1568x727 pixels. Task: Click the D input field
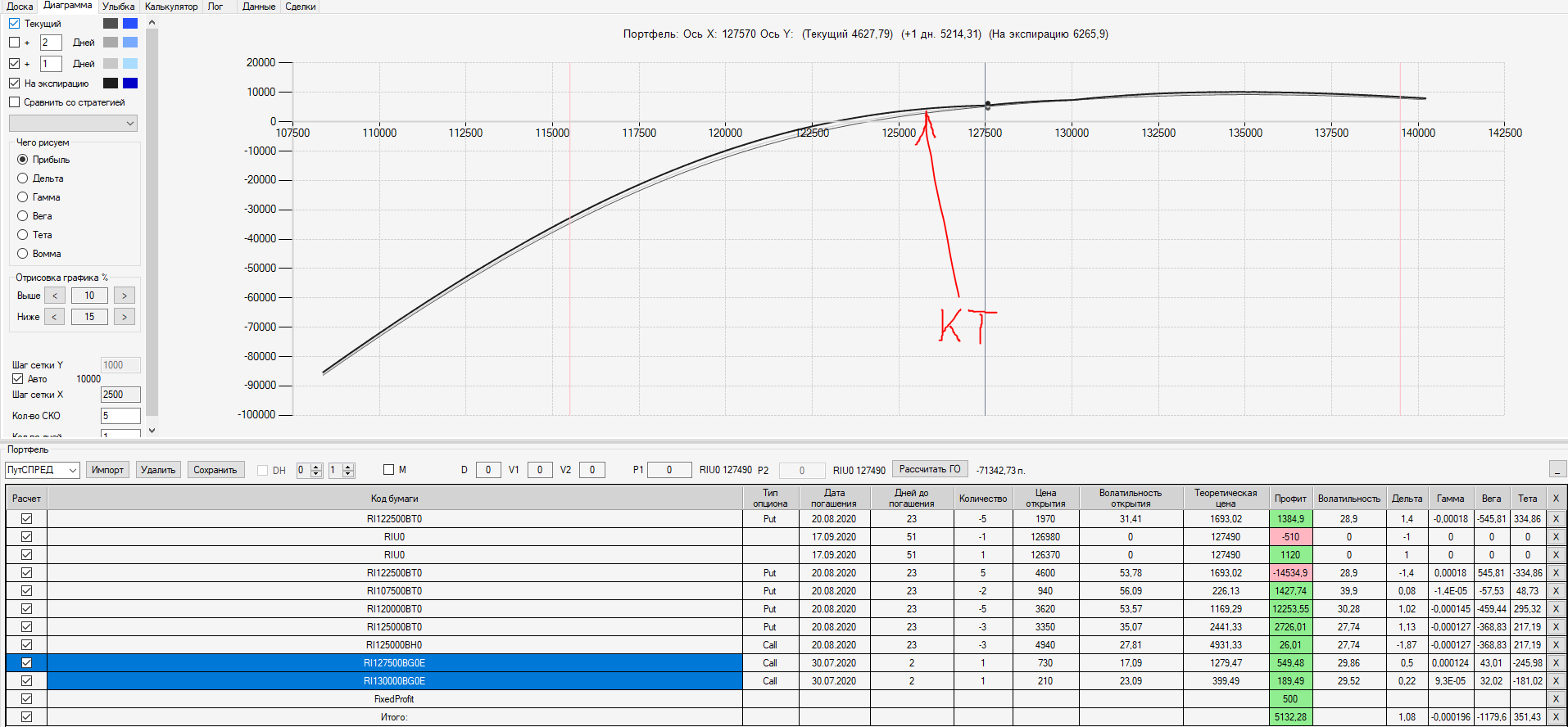tap(488, 470)
